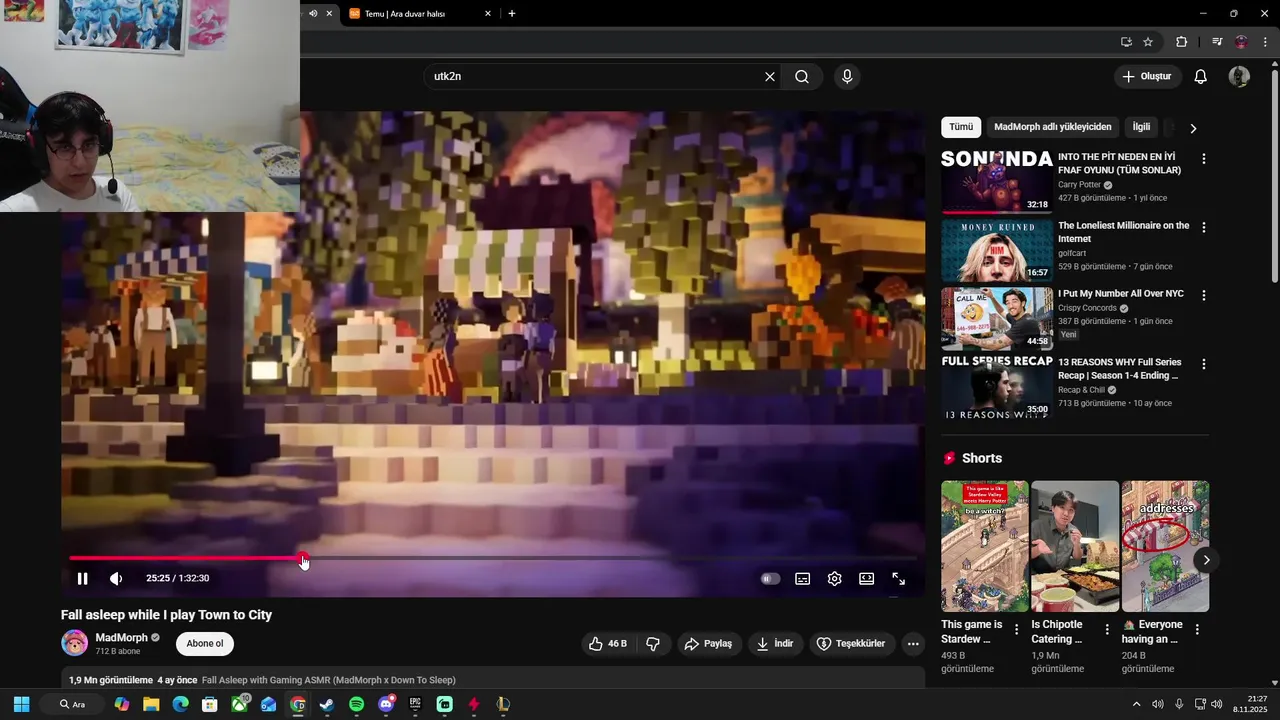Open options for the Everyone having an short

pos(1197,629)
